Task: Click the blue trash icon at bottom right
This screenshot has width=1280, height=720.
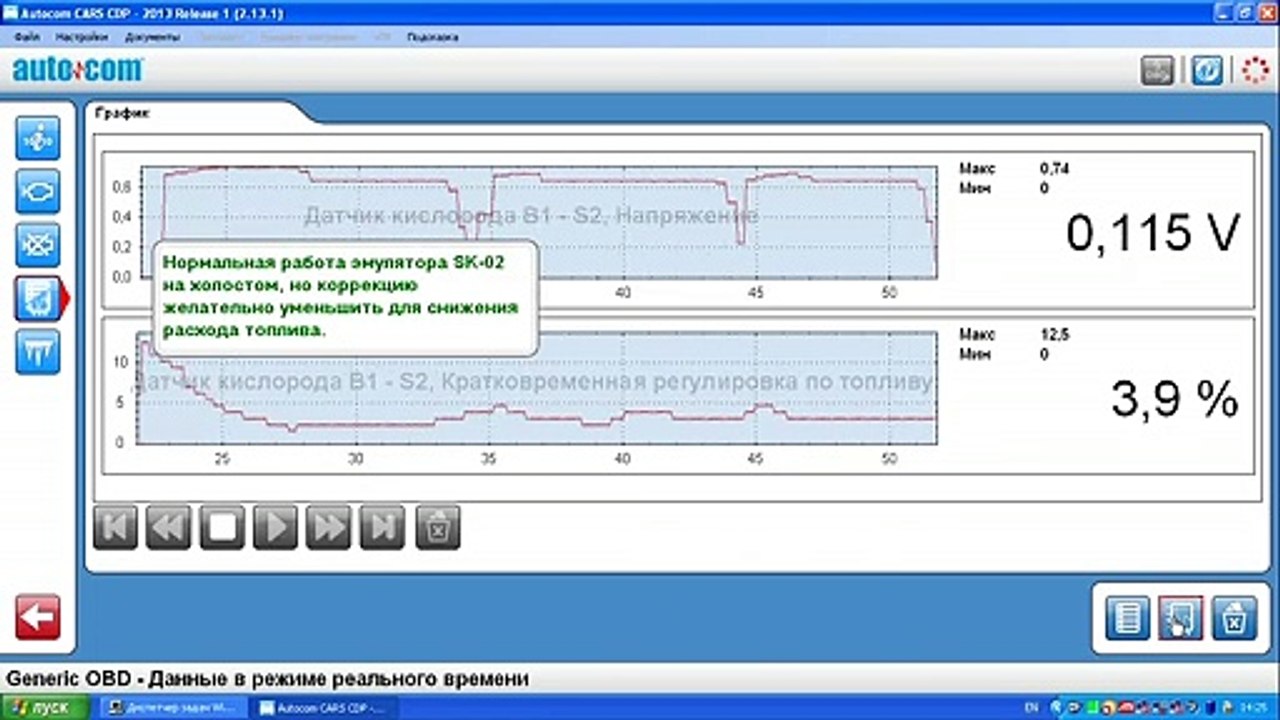Action: 1234,618
